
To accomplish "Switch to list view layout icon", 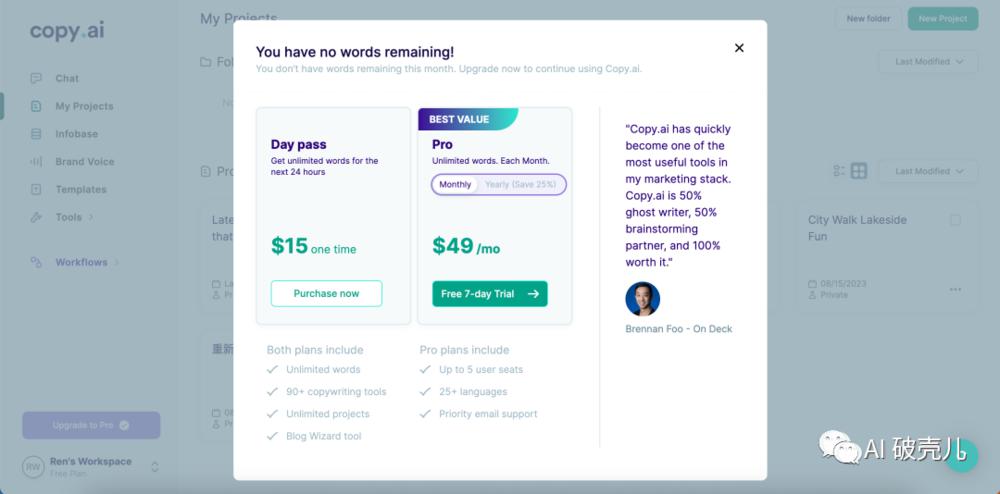I will 839,171.
